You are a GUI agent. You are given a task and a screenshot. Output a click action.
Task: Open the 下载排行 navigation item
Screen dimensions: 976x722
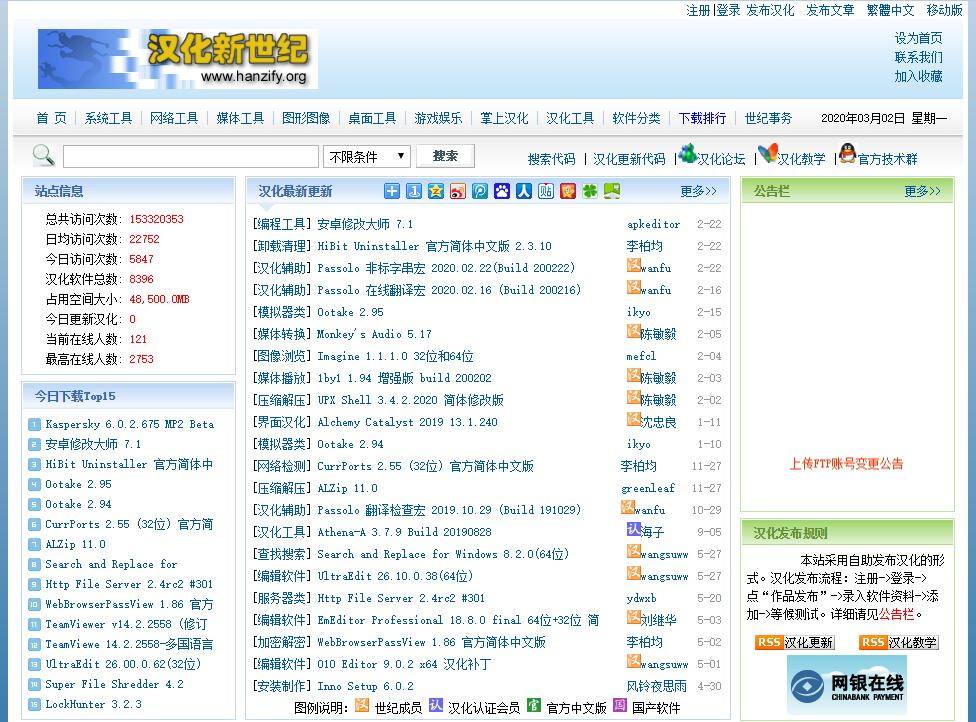click(x=702, y=118)
